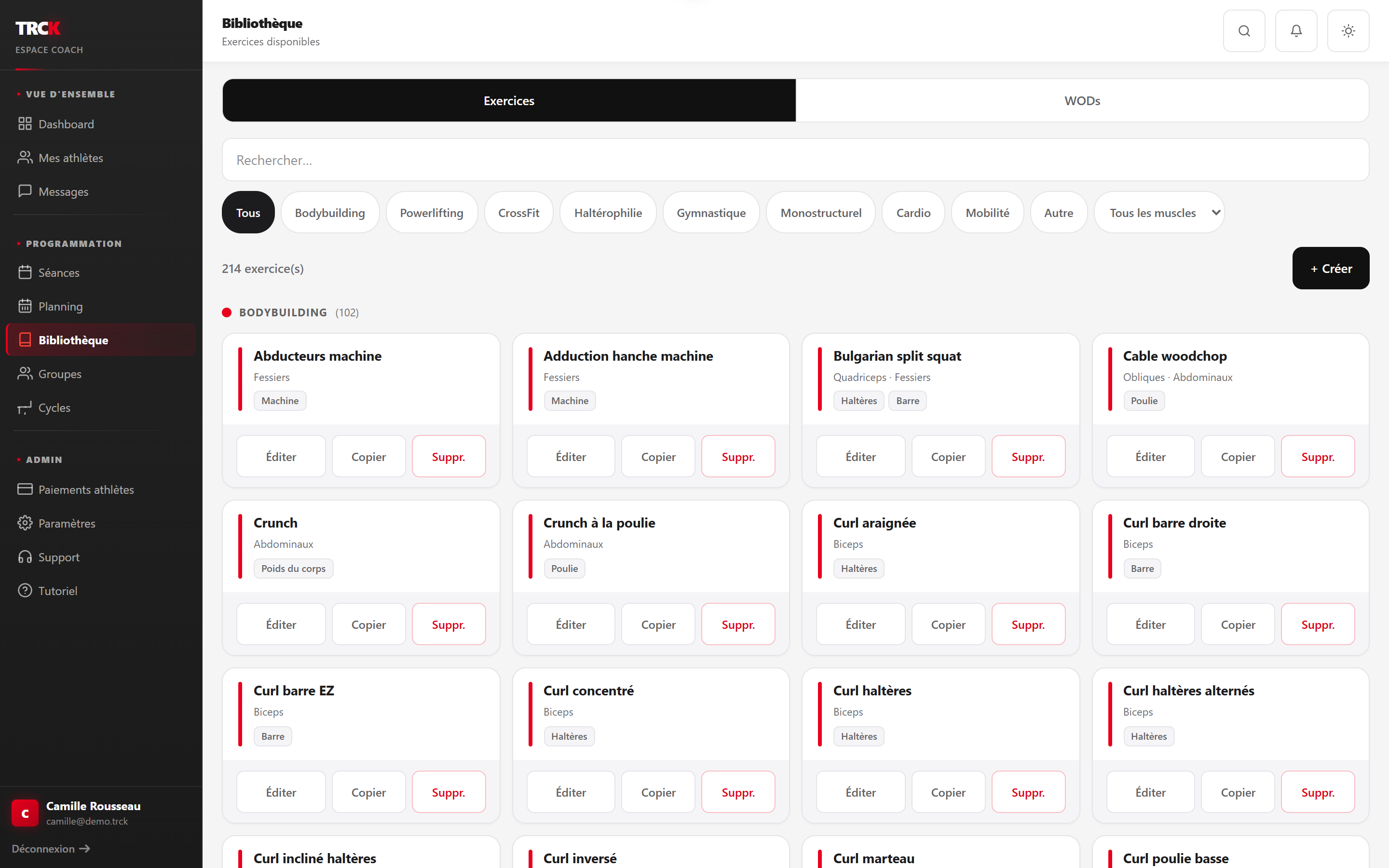Copy the Adduction hanche machine exercise
Viewport: 1389px width, 868px height.
(658, 456)
